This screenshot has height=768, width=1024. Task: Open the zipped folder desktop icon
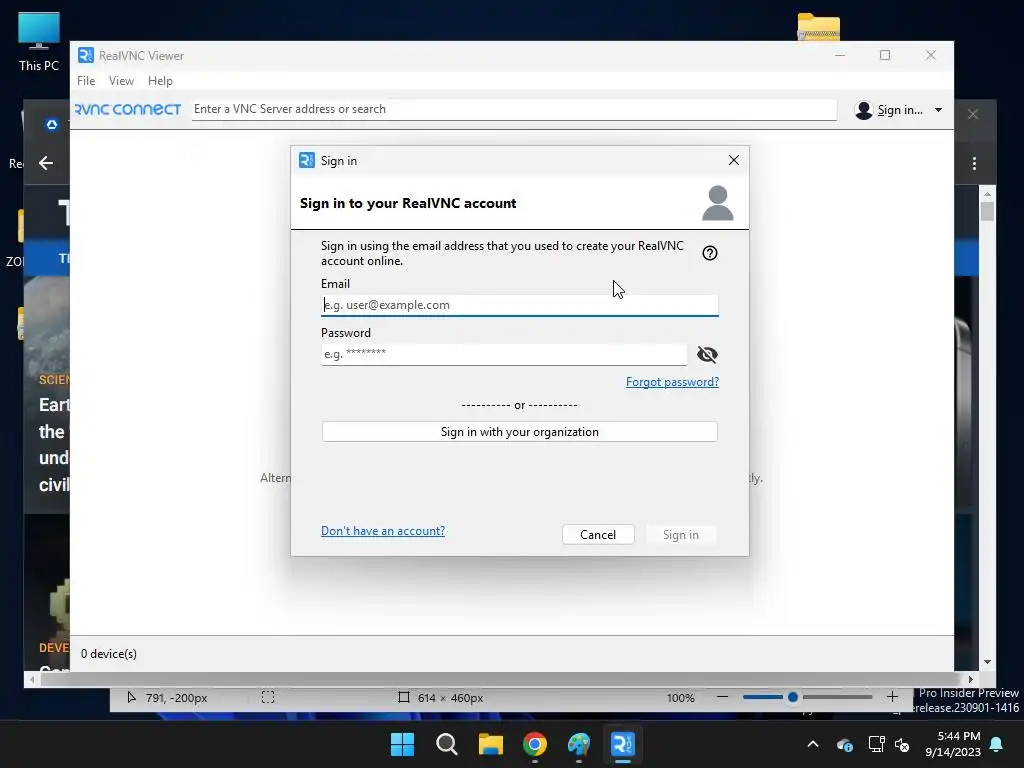[818, 27]
